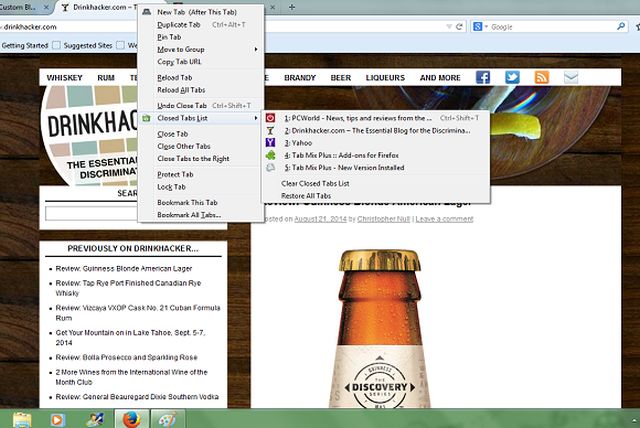The height and width of the screenshot is (428, 640).
Task: Open Review: General Beauregard Dixie Southern Vodka
Action: point(137,397)
